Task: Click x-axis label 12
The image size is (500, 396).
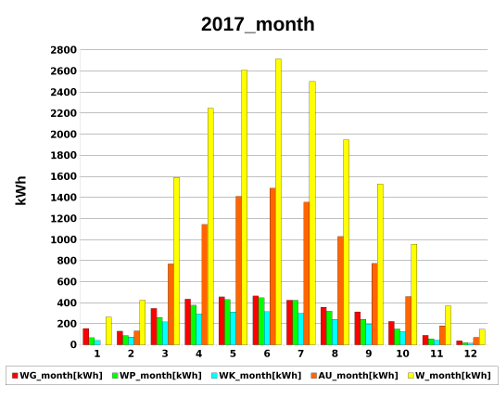Action: (471, 354)
